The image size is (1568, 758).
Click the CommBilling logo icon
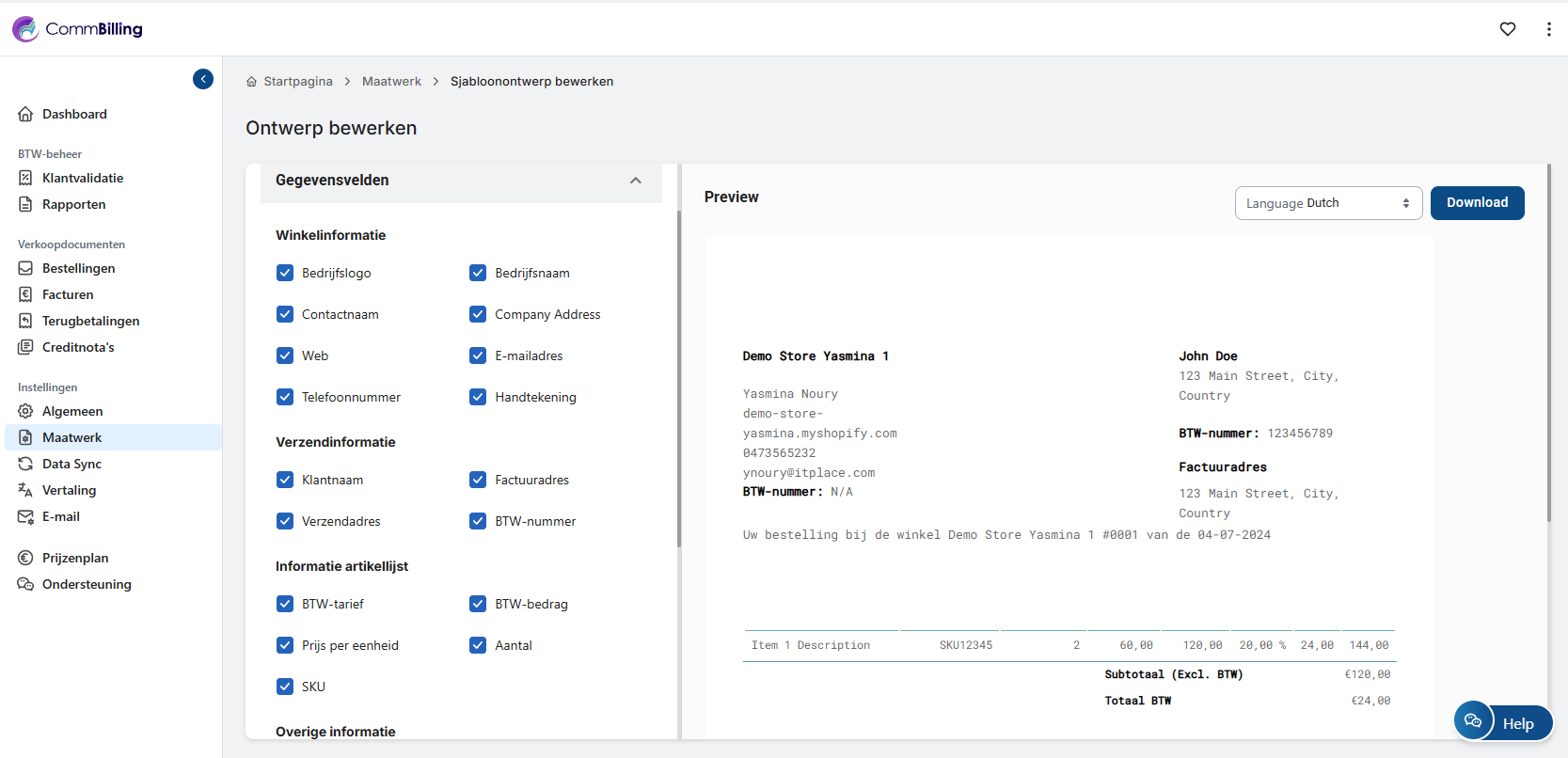[x=25, y=29]
